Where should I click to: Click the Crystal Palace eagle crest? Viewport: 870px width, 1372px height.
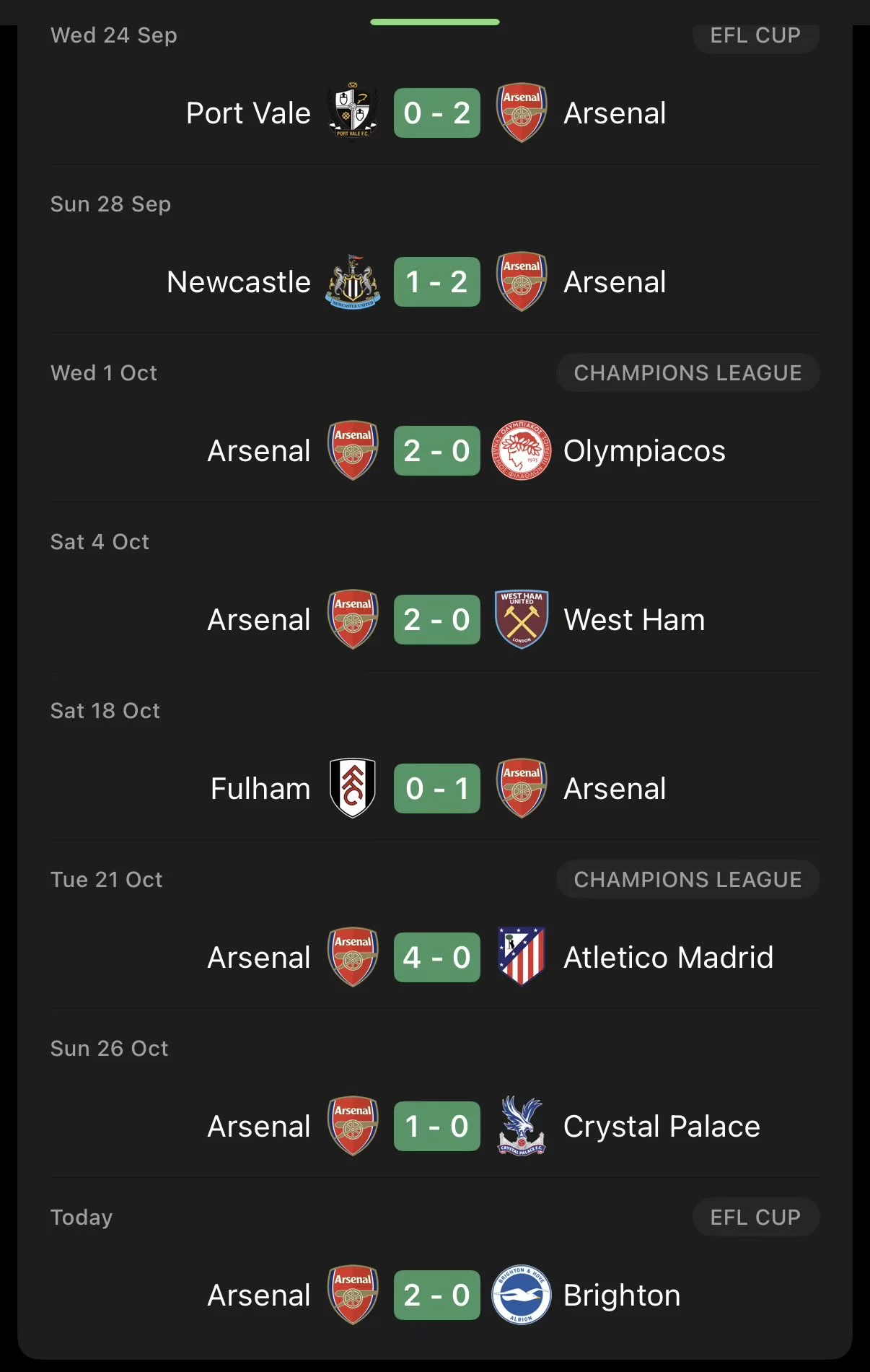pos(522,1126)
